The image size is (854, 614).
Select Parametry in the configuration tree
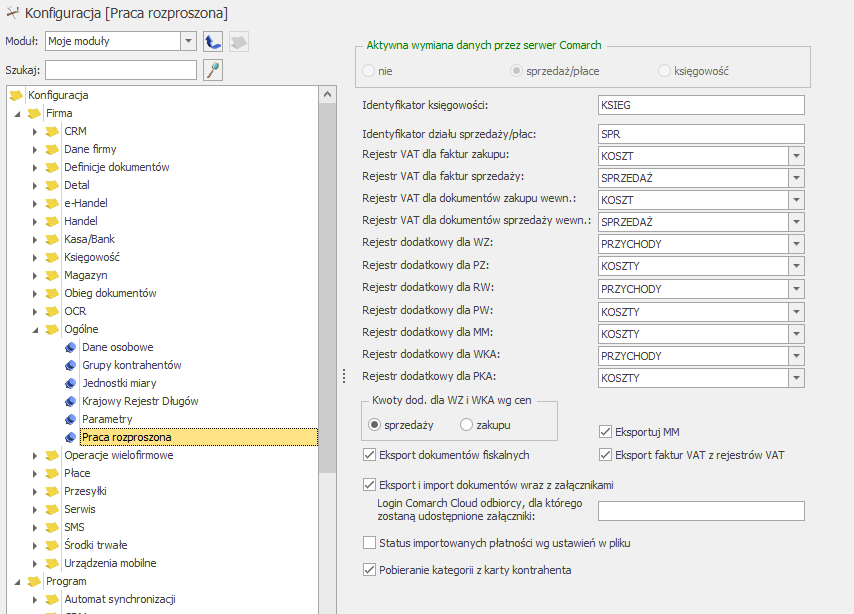(107, 419)
